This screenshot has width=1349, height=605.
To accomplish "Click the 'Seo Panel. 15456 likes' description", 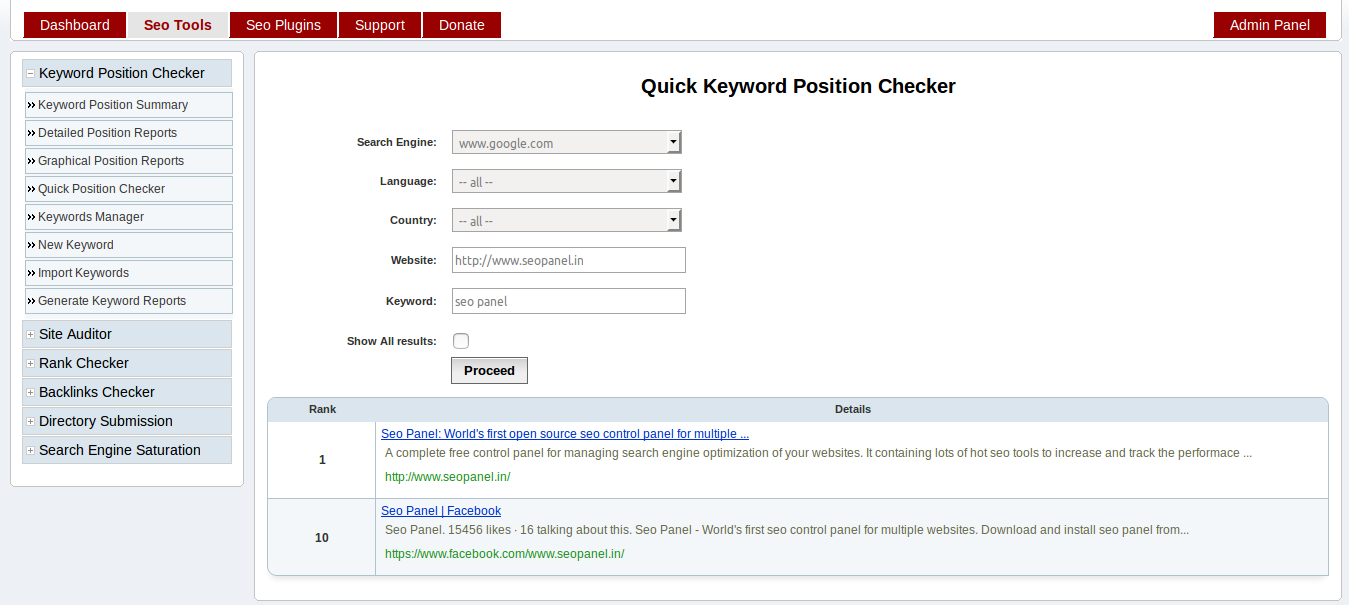I will coord(787,530).
